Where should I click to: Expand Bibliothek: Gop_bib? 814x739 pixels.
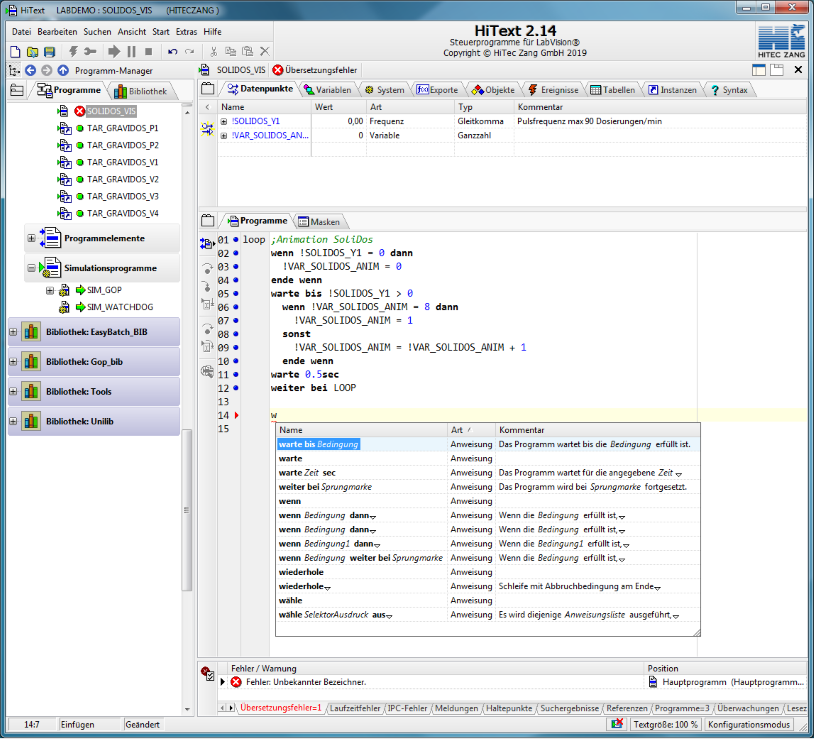point(13,362)
